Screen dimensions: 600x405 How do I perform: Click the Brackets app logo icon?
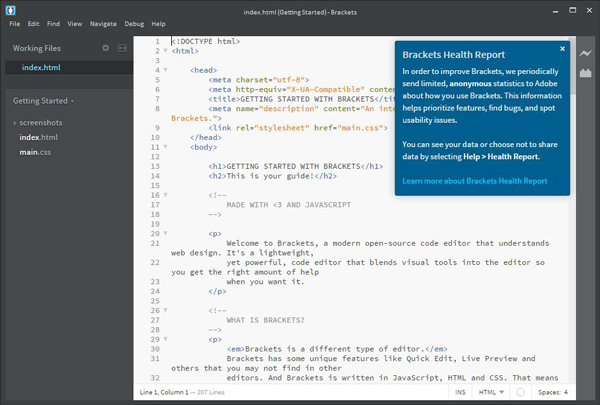point(10,10)
